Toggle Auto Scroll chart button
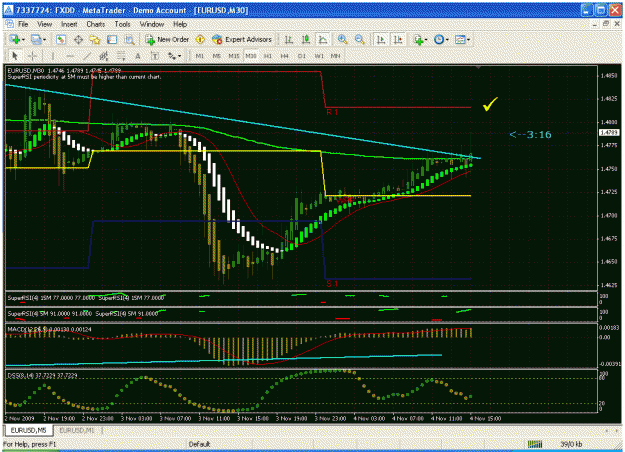This screenshot has width=625, height=452. (381, 39)
